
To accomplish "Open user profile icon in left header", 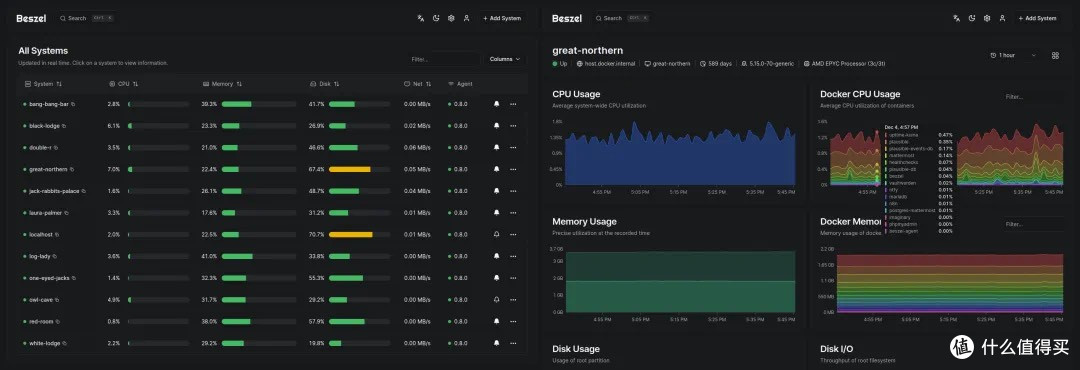I will point(466,19).
